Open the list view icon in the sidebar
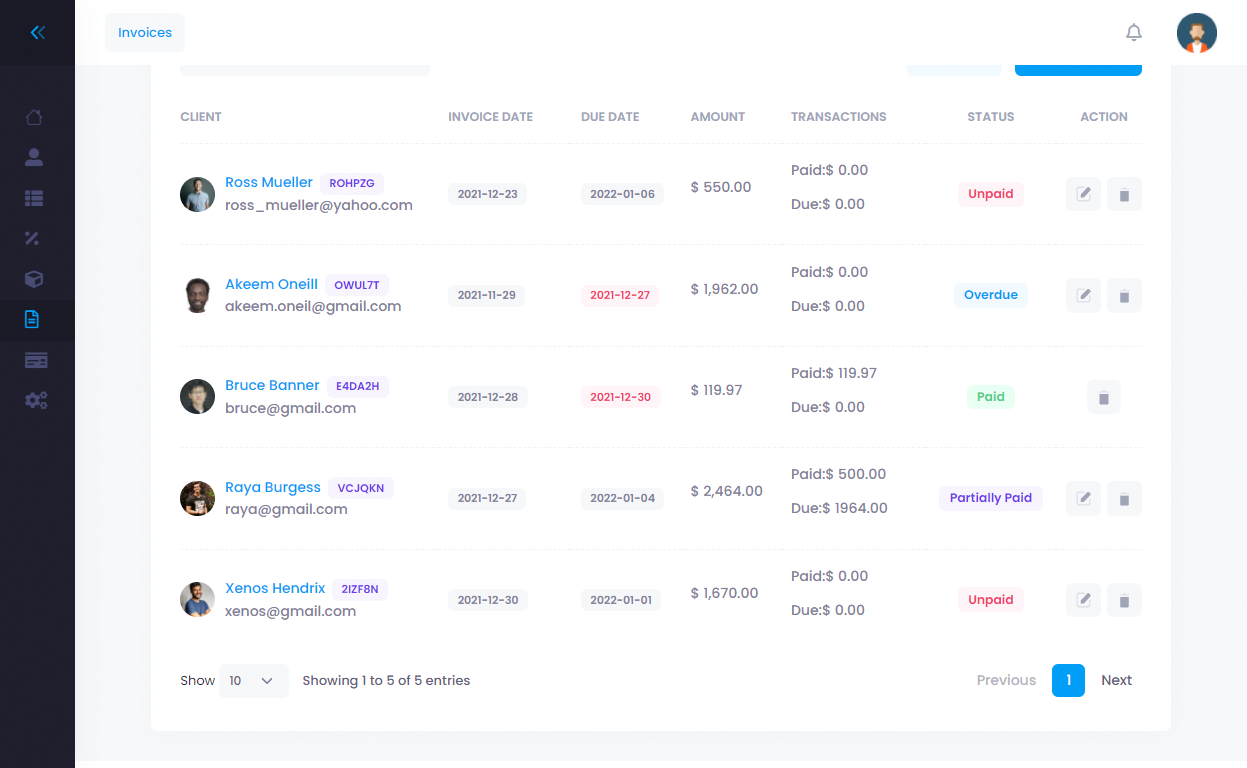1247x768 pixels. coord(34,198)
